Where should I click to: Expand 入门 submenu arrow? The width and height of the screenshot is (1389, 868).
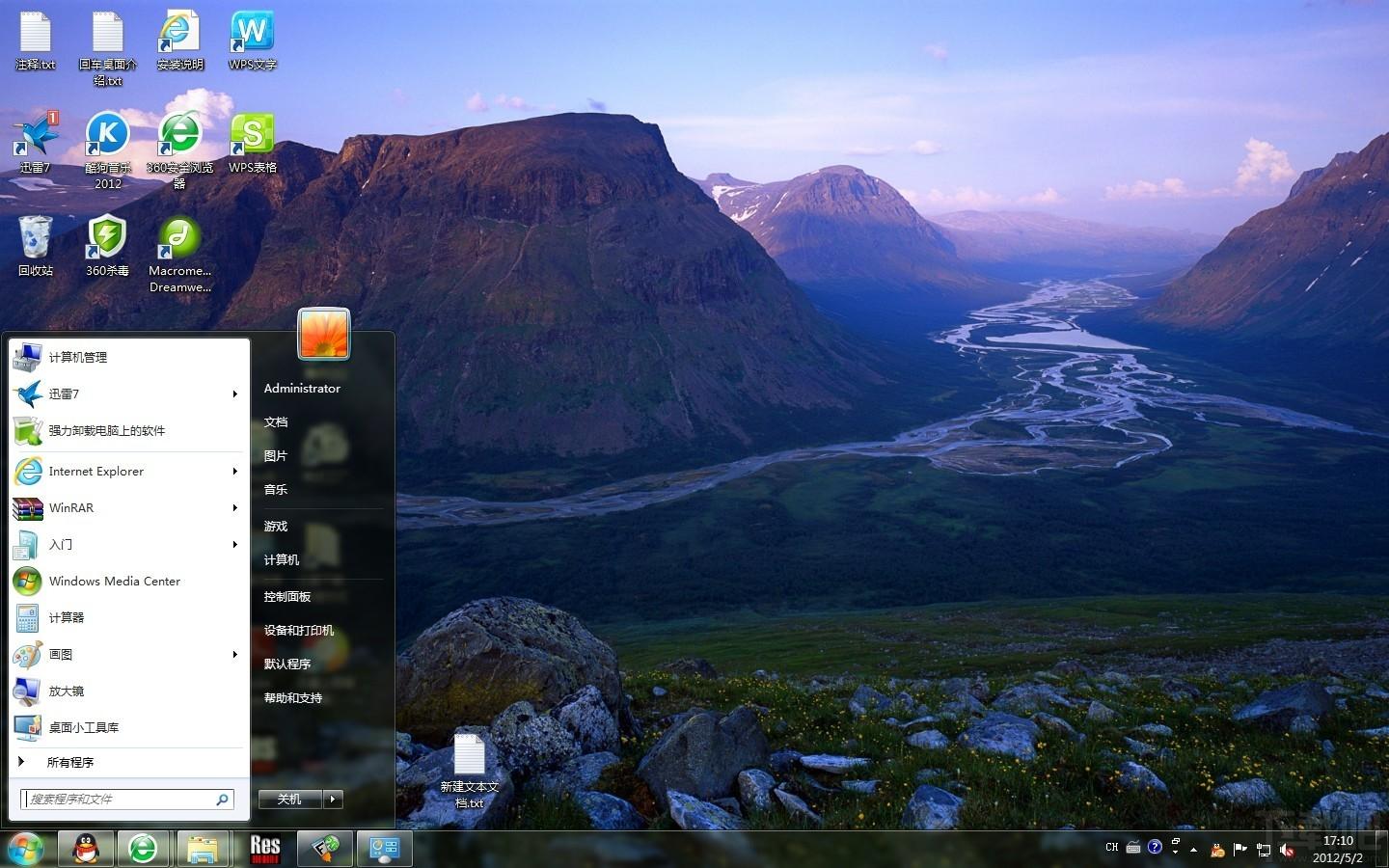pyautogui.click(x=234, y=544)
